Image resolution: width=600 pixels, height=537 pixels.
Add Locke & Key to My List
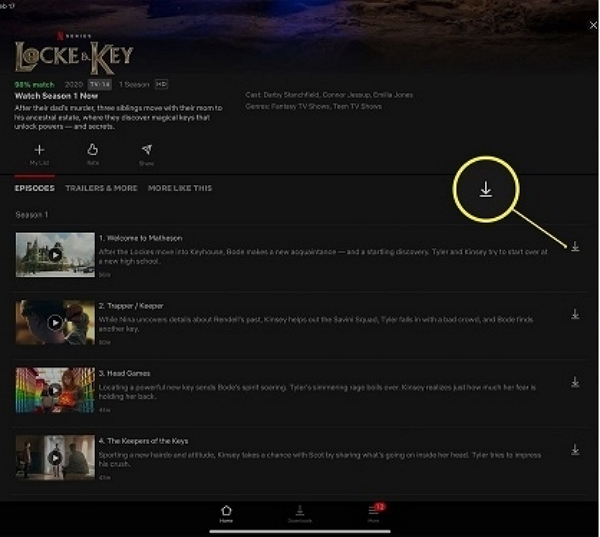click(39, 151)
